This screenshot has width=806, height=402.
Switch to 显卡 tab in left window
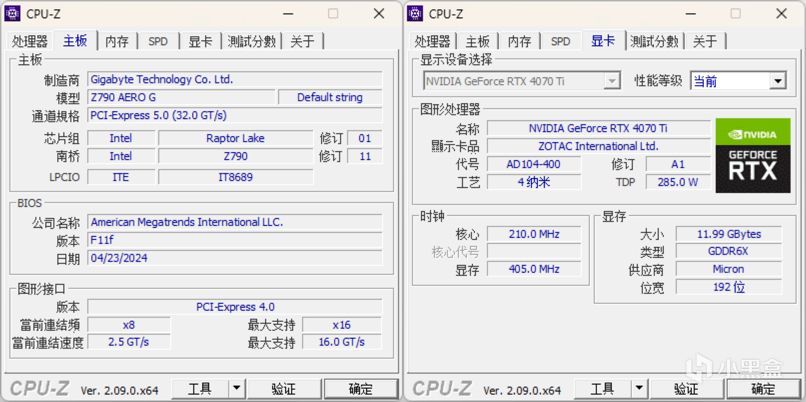tap(200, 41)
